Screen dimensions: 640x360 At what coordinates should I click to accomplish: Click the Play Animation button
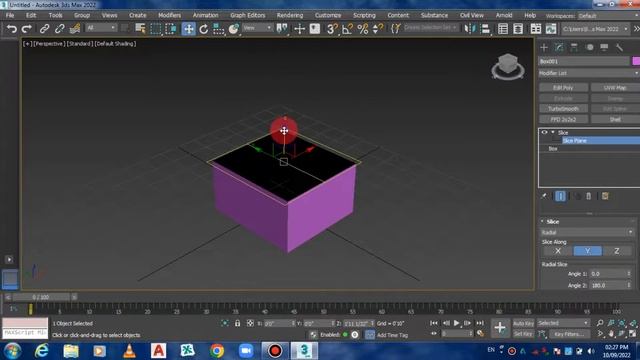coord(456,323)
